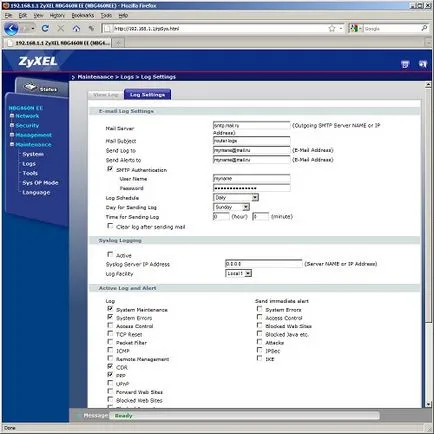Disable SMTP Authentication checkbox

110,169
